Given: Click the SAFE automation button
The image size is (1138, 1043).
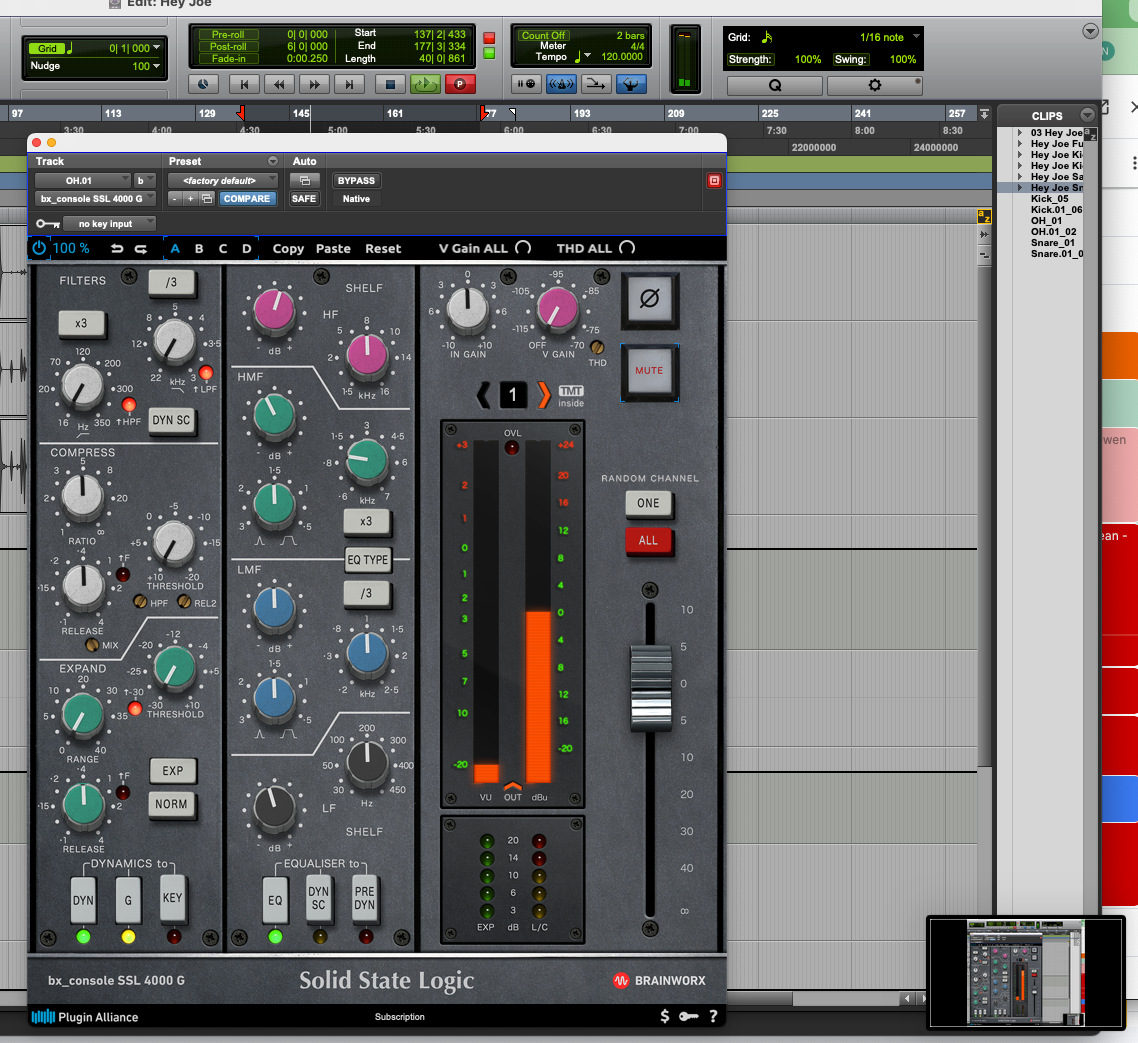Looking at the screenshot, I should 304,199.
